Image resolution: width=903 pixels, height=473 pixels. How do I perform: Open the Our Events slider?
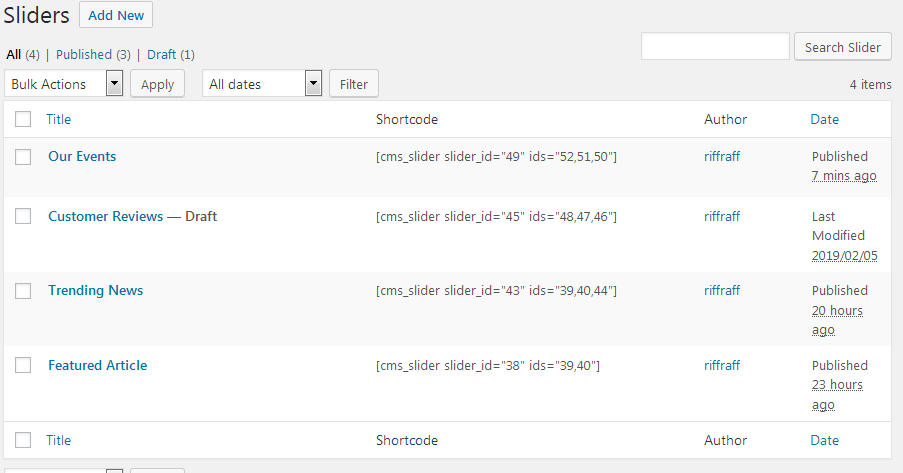82,157
